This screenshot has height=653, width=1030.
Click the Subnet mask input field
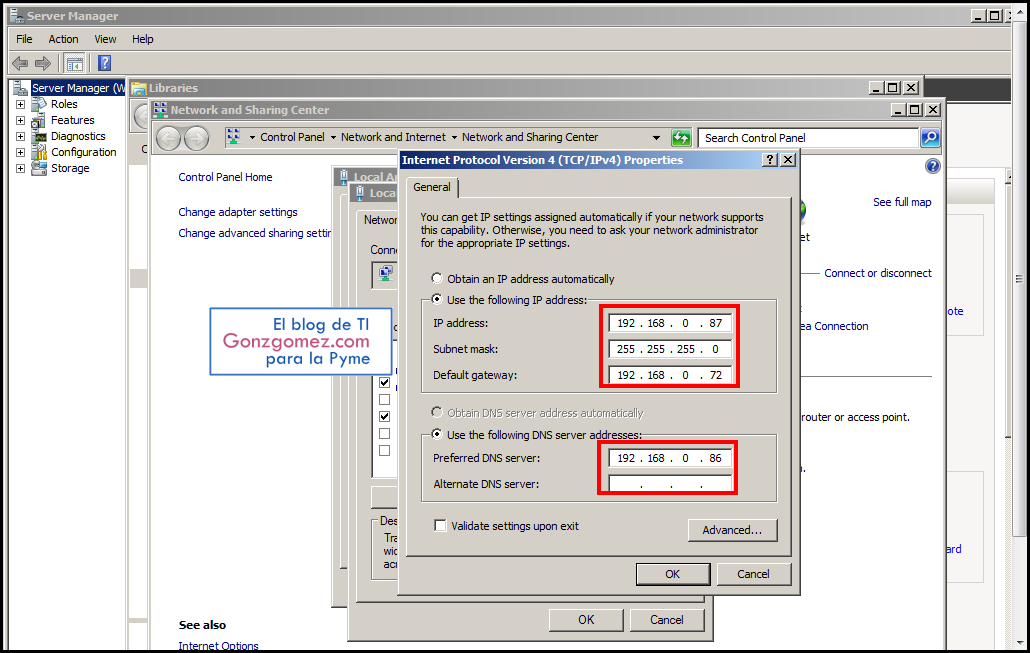tap(670, 349)
